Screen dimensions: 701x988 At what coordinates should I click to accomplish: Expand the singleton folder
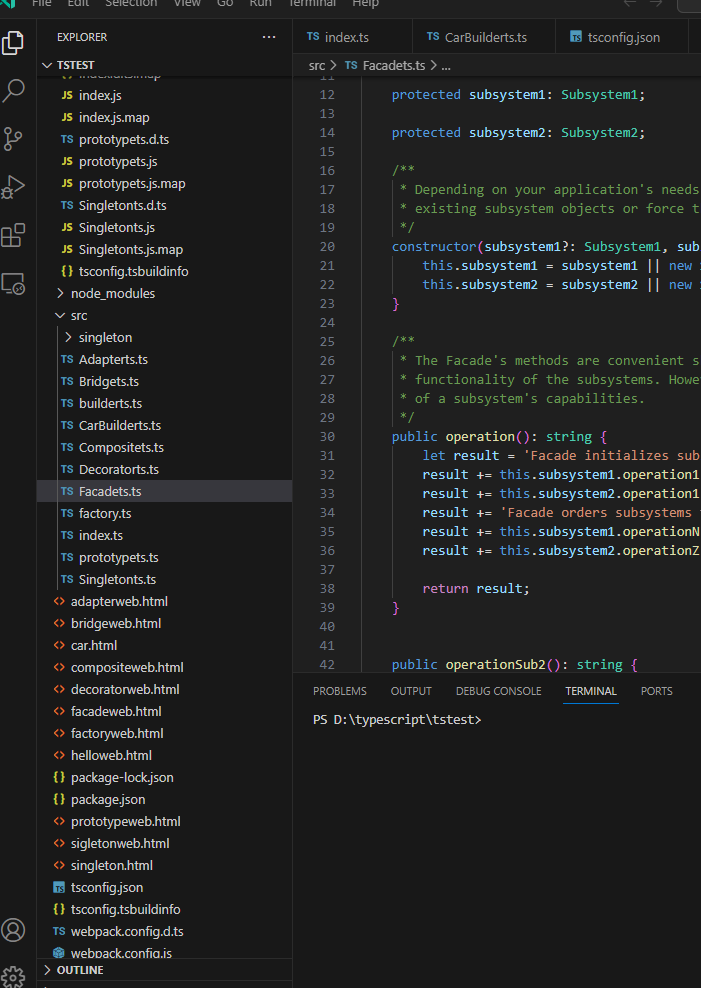(x=105, y=337)
